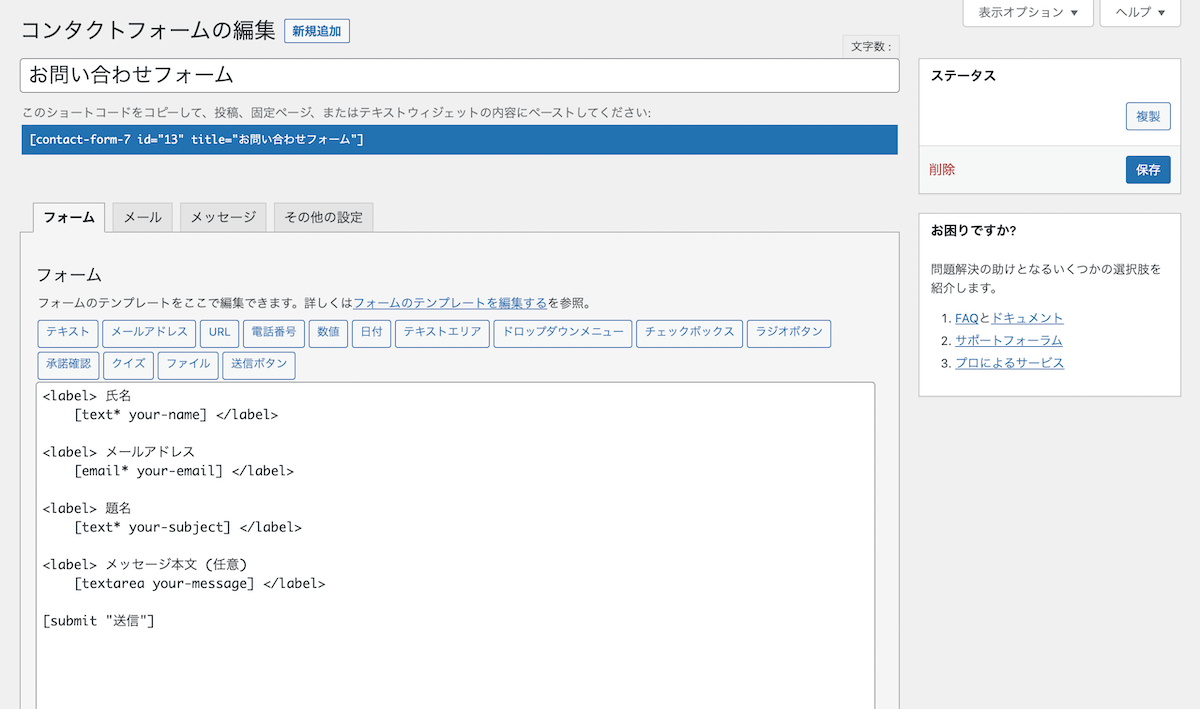Insert a URL form tag
This screenshot has height=709, width=1200.
[x=218, y=334]
